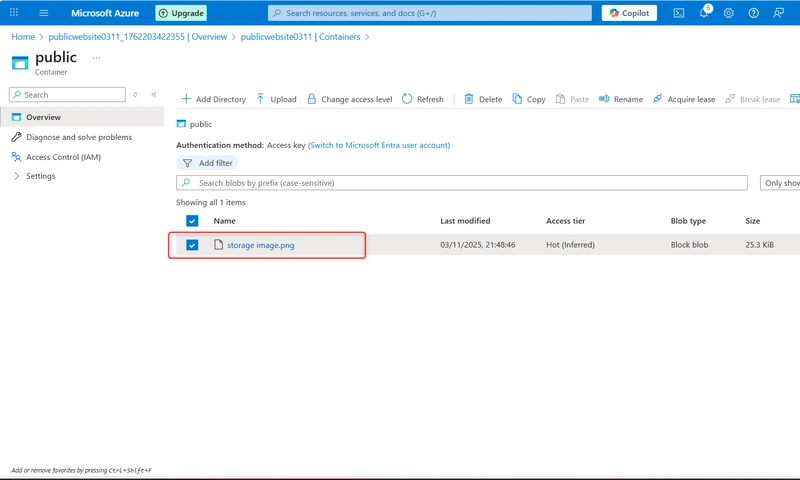Open the notifications bell
The height and width of the screenshot is (480, 800).
click(704, 13)
